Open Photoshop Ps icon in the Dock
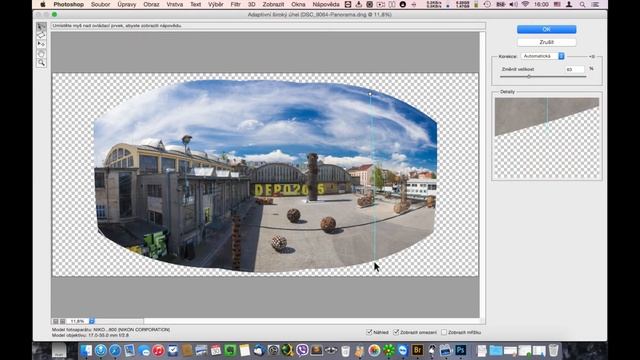The height and width of the screenshot is (360, 640). pyautogui.click(x=461, y=350)
